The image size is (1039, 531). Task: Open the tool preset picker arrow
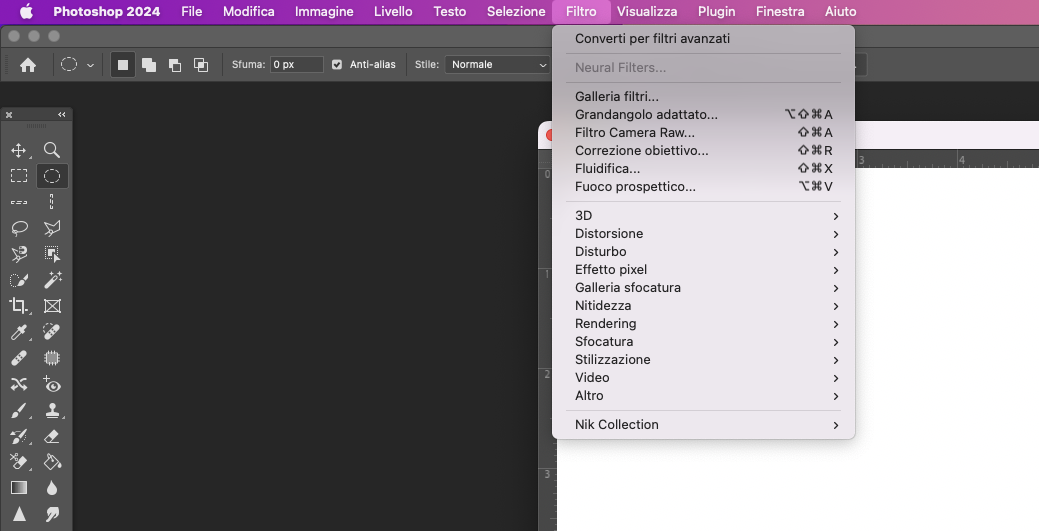pos(90,65)
